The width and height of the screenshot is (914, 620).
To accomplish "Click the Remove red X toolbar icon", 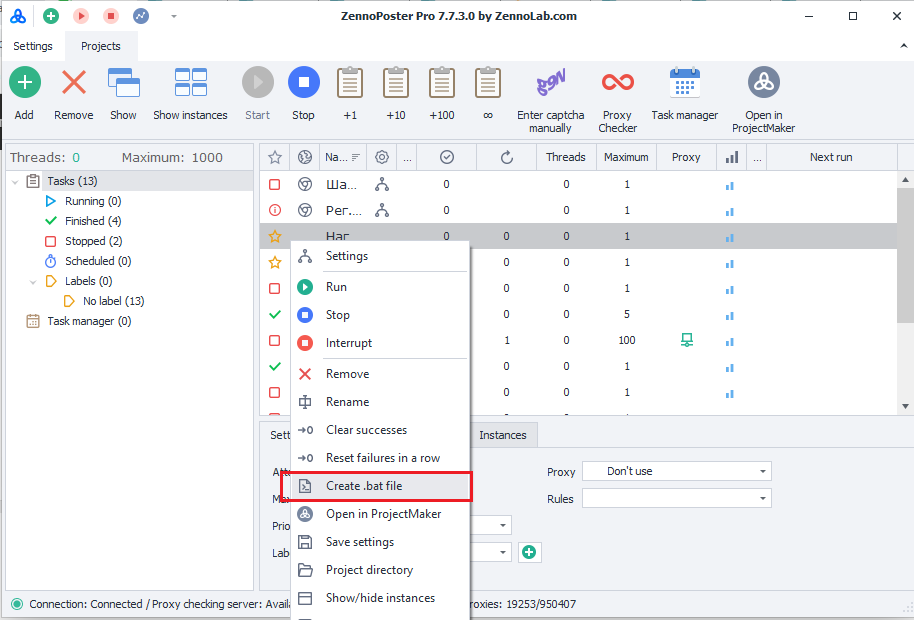I will tap(74, 82).
